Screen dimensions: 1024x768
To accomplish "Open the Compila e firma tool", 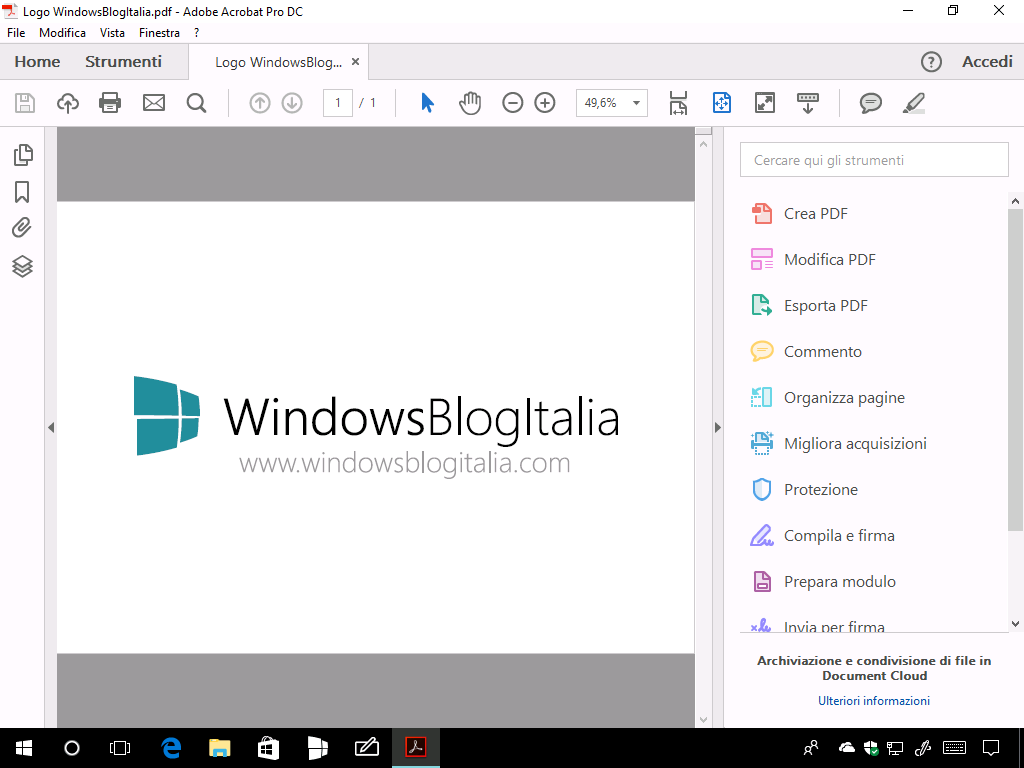I will tap(824, 536).
